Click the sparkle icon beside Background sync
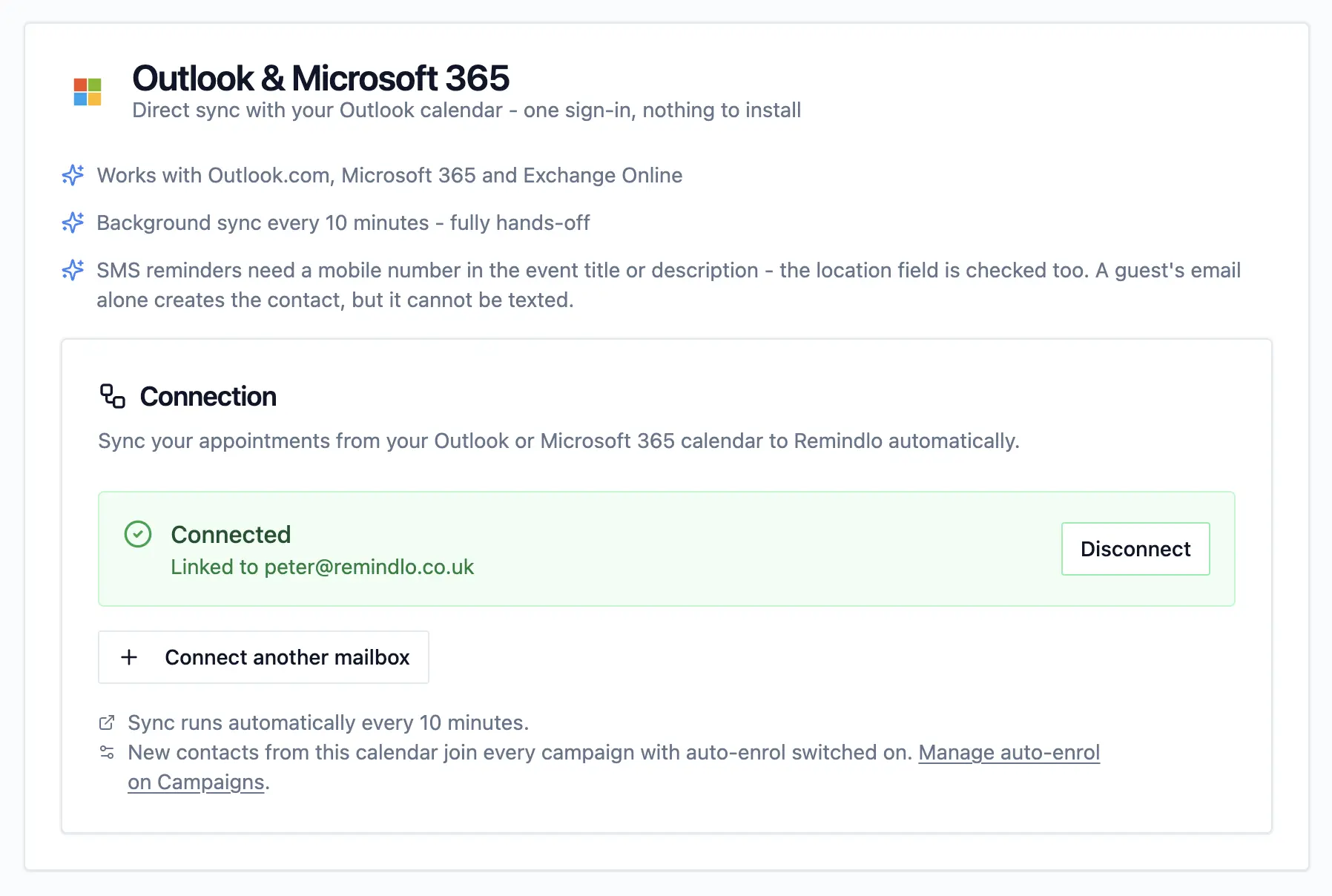This screenshot has height=896, width=1332. click(73, 223)
